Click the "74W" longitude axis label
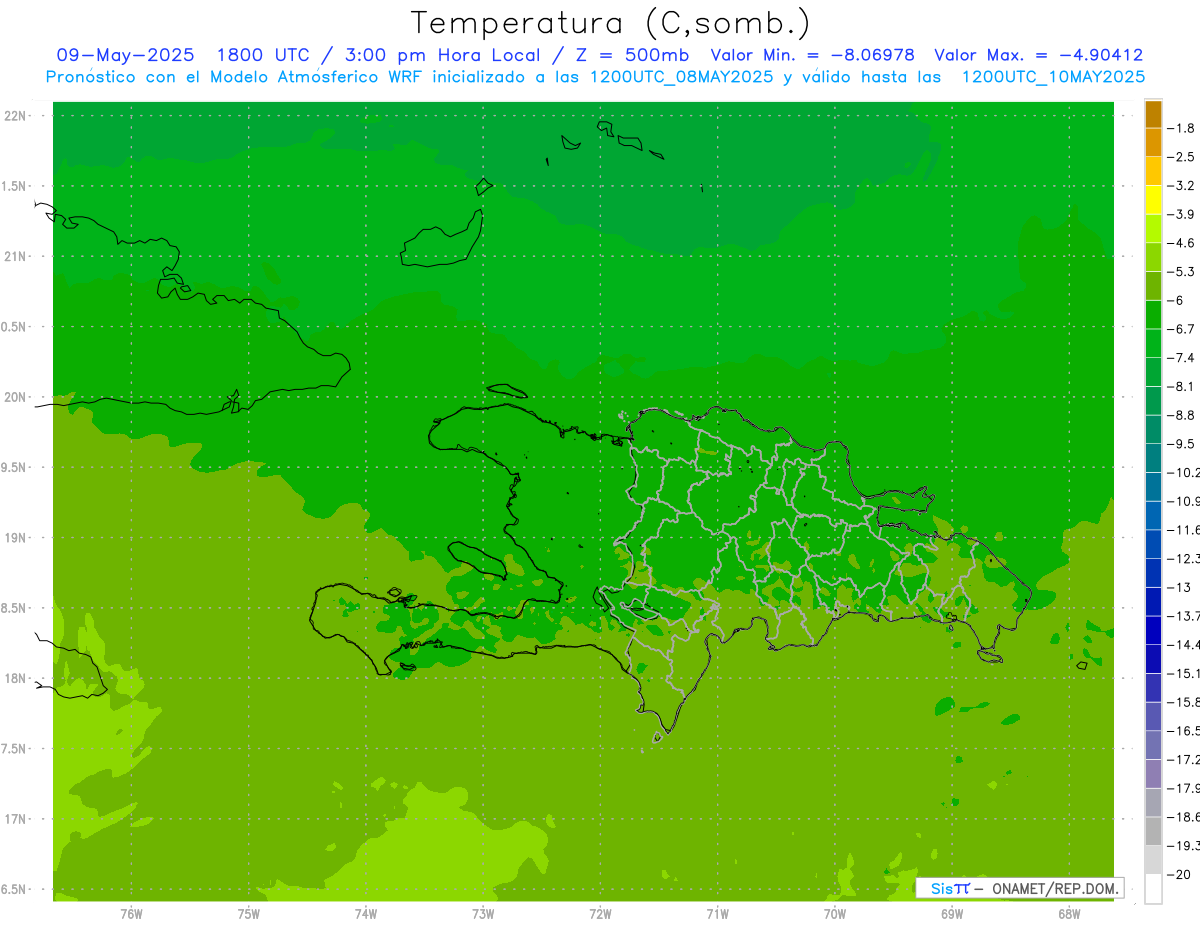1200x927 pixels. (x=366, y=913)
